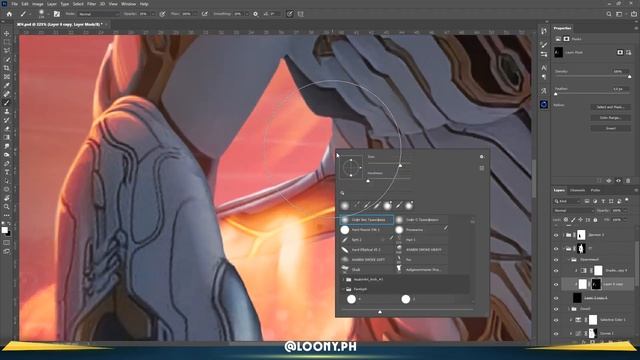The height and width of the screenshot is (360, 640).
Task: Select the Gradient tool
Action: point(7,137)
